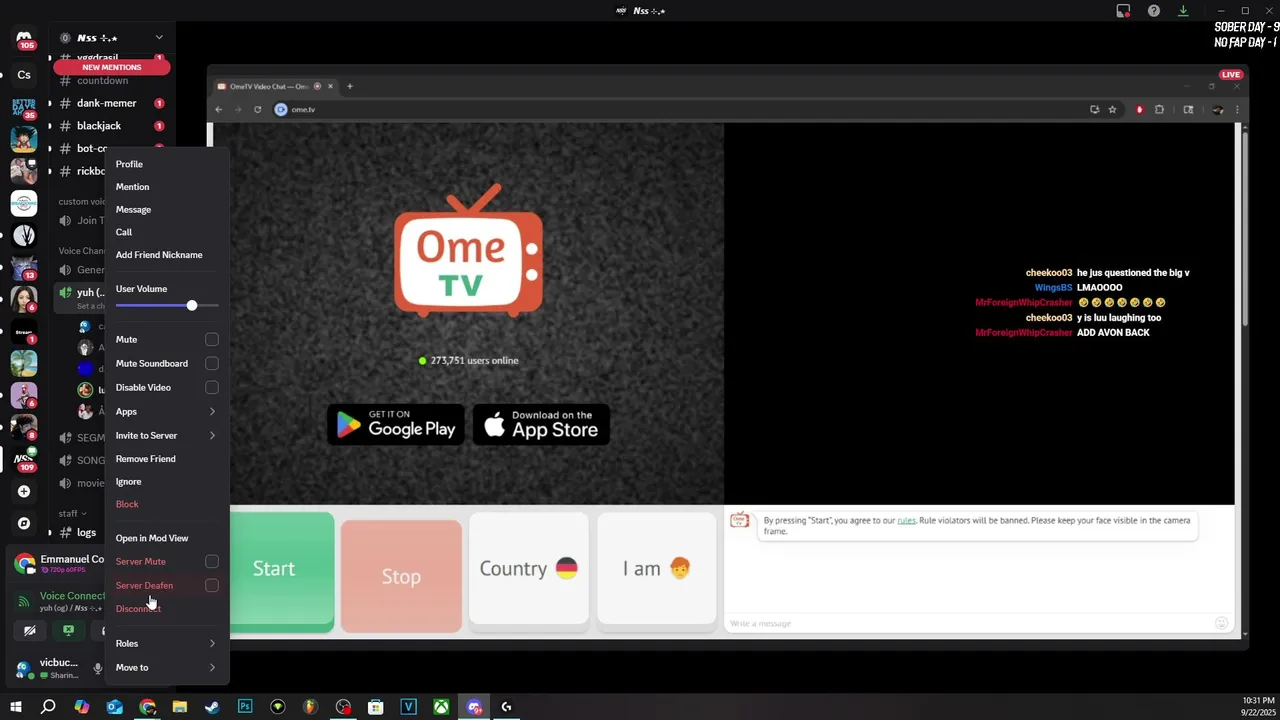Image resolution: width=1280 pixels, height=720 pixels.
Task: Expand the Apps submenu
Action: pyautogui.click(x=167, y=412)
